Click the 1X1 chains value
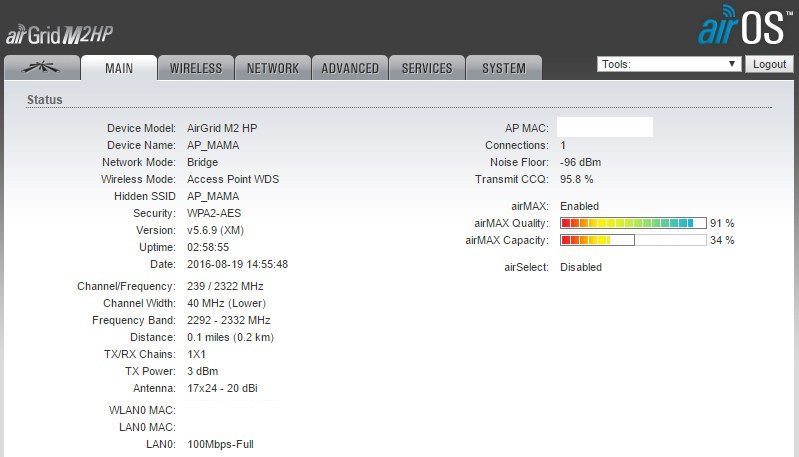The width and height of the screenshot is (799, 457). (x=197, y=354)
